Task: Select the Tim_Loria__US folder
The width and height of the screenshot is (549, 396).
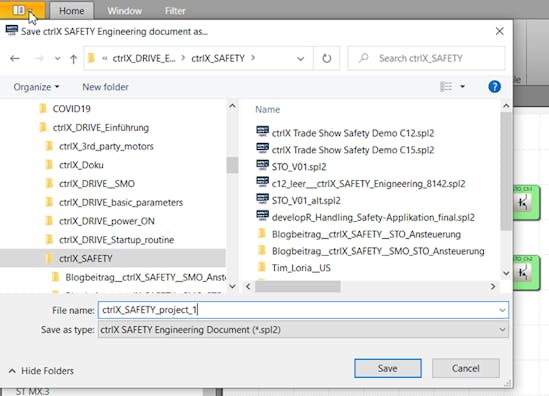Action: point(301,268)
